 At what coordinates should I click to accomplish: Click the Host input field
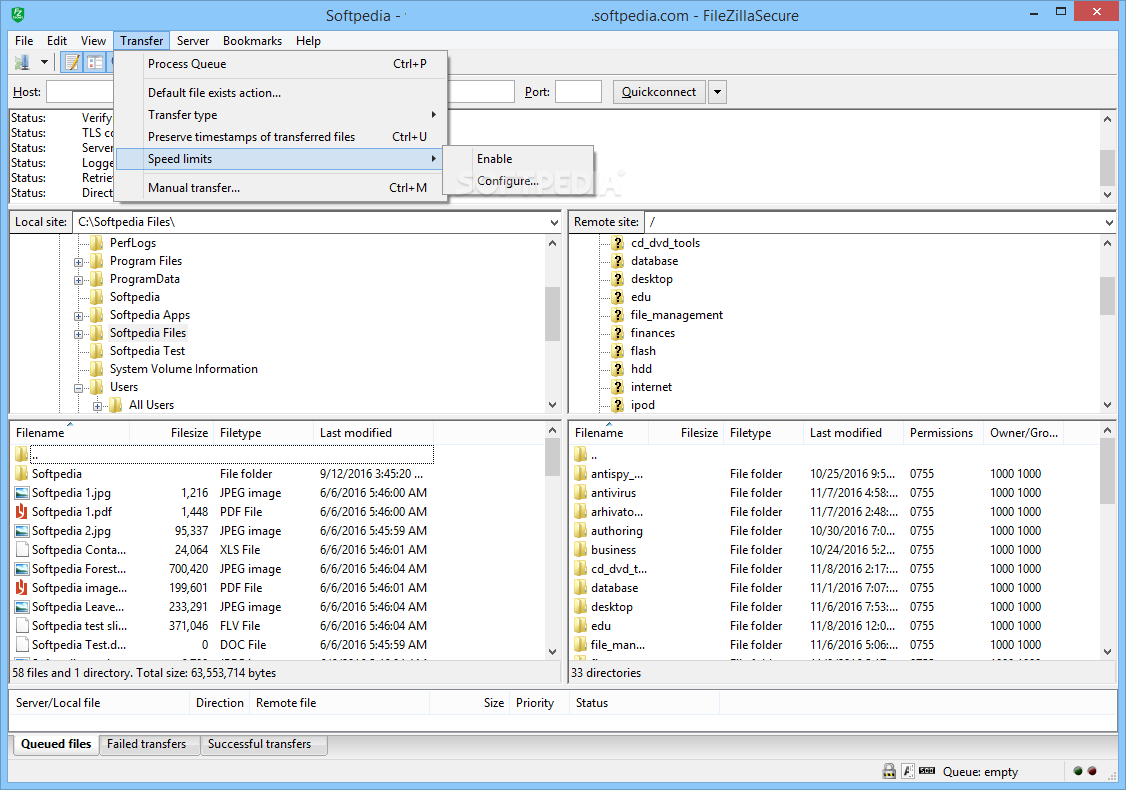80,92
